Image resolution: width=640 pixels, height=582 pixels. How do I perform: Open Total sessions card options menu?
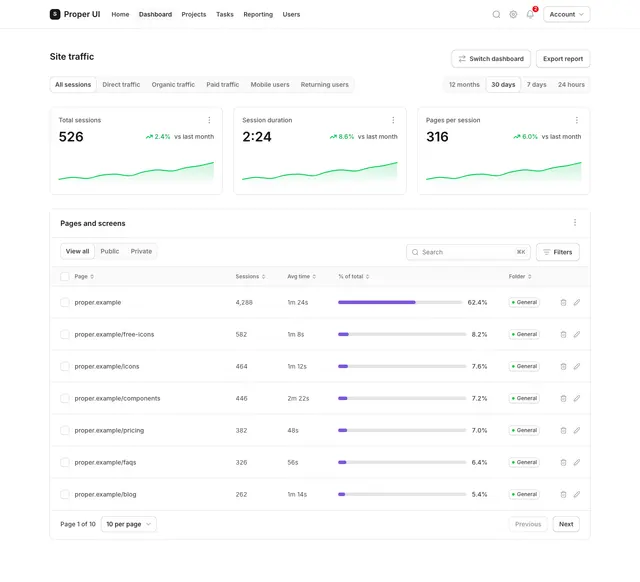click(x=209, y=120)
